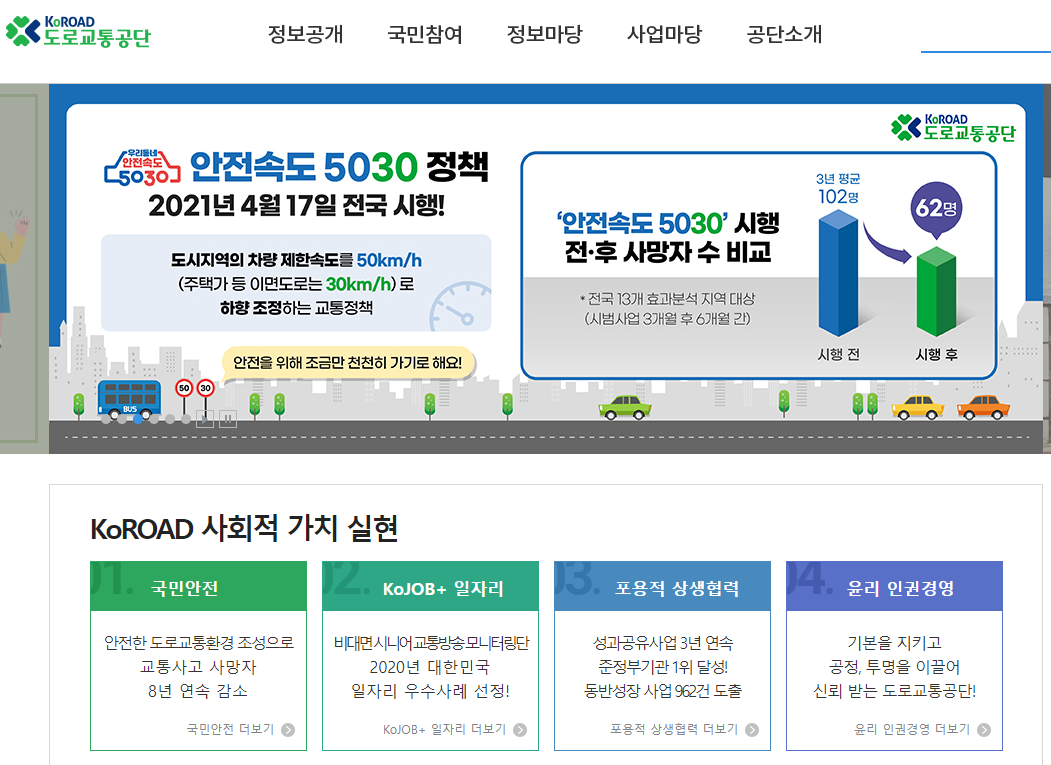Click the KoROAD 도로교통공단 logo in header
The height and width of the screenshot is (765, 1051).
click(78, 32)
